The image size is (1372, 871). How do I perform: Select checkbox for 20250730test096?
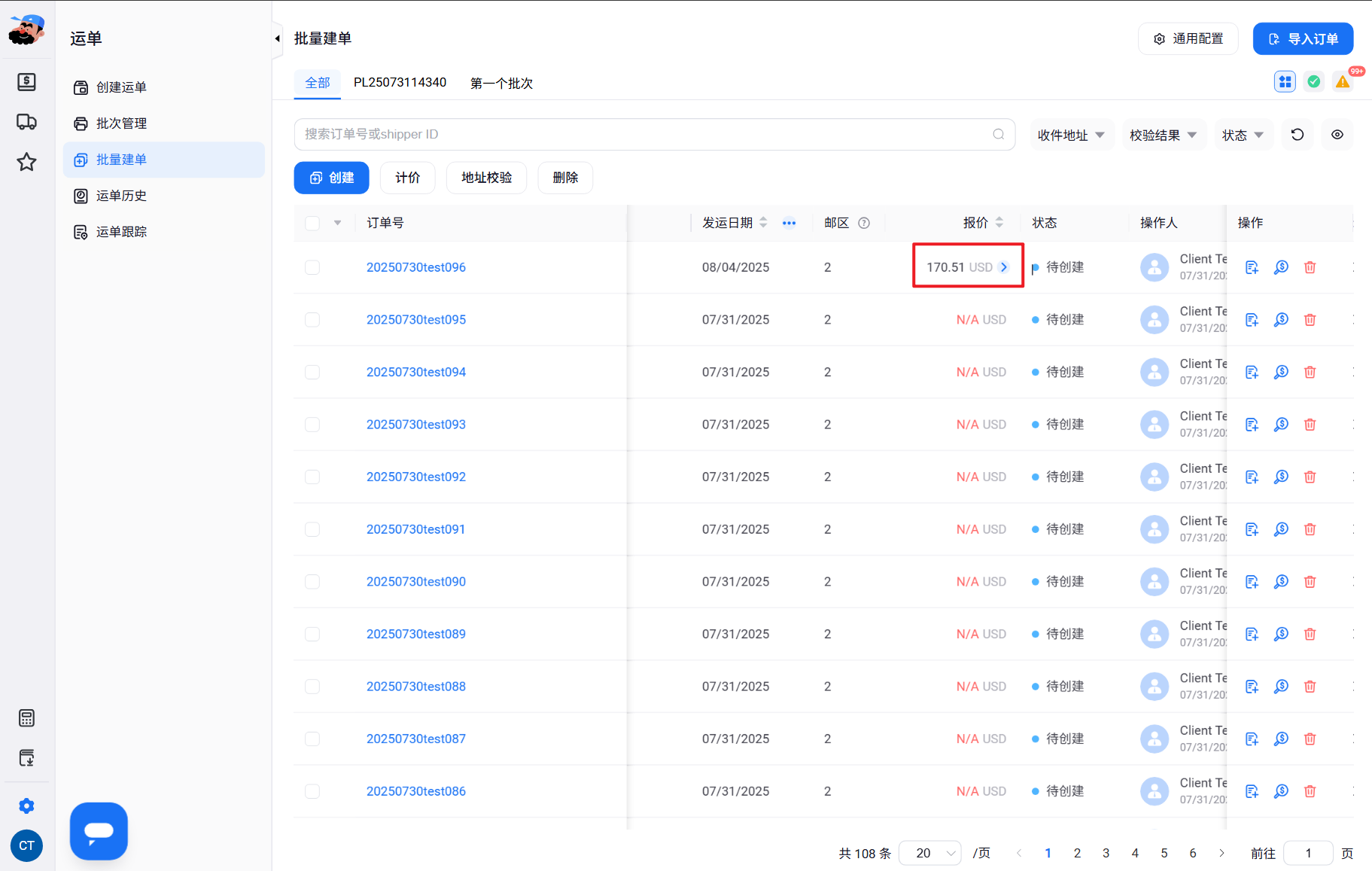click(x=312, y=267)
